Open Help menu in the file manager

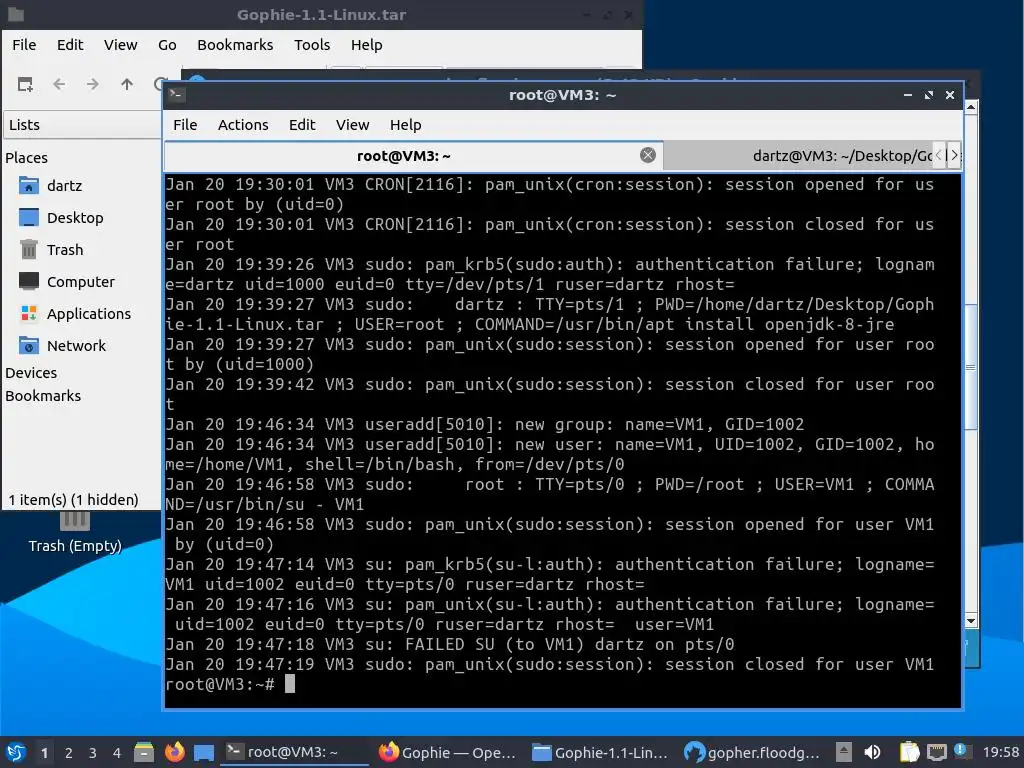pyautogui.click(x=366, y=45)
